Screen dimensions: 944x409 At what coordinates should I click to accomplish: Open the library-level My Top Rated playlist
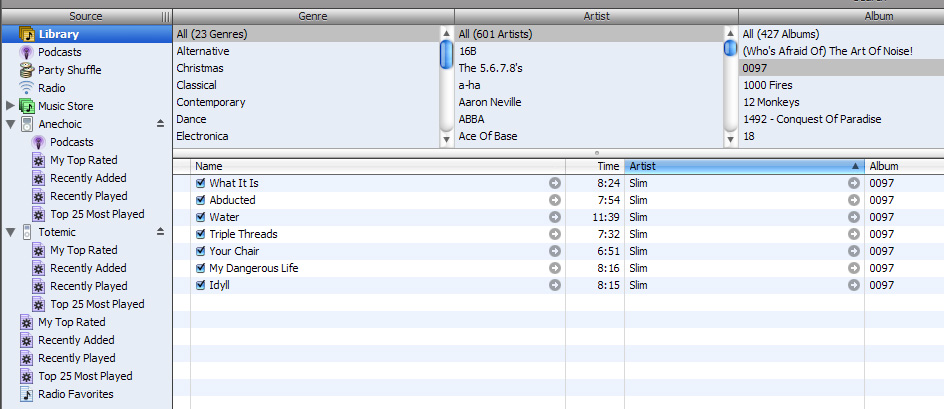point(72,322)
